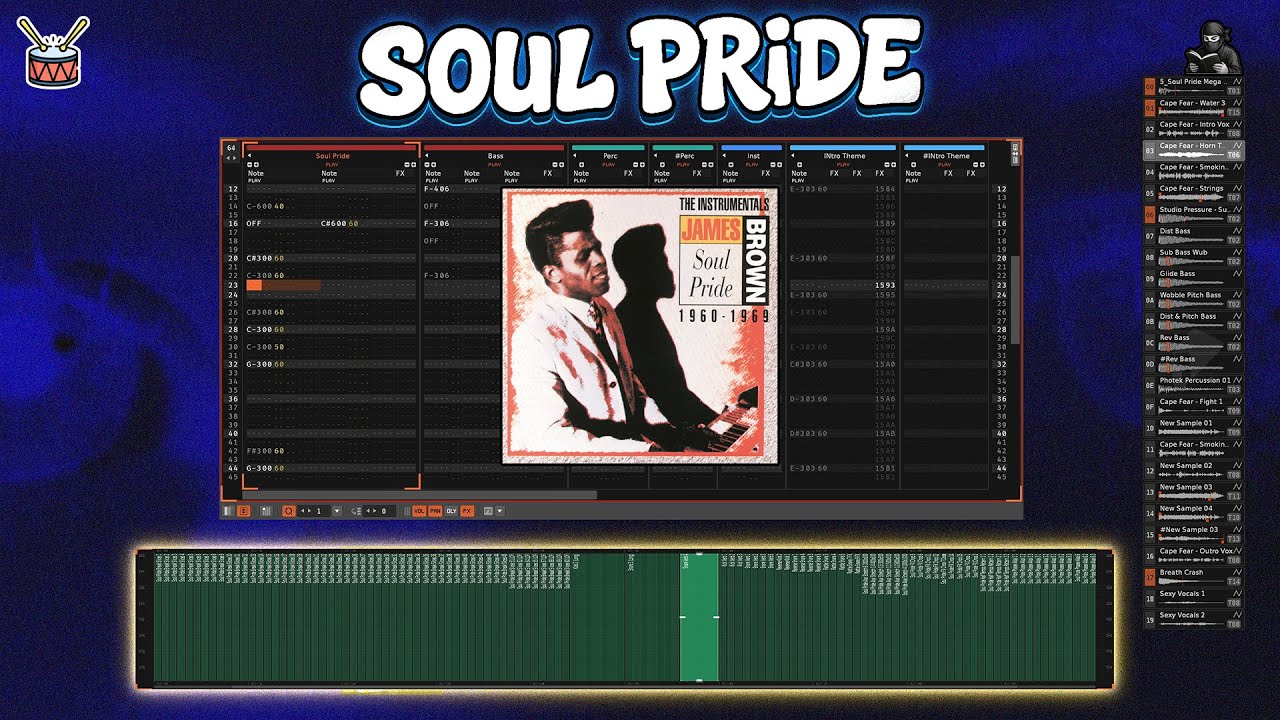Toggle the VOL column button

click(419, 511)
